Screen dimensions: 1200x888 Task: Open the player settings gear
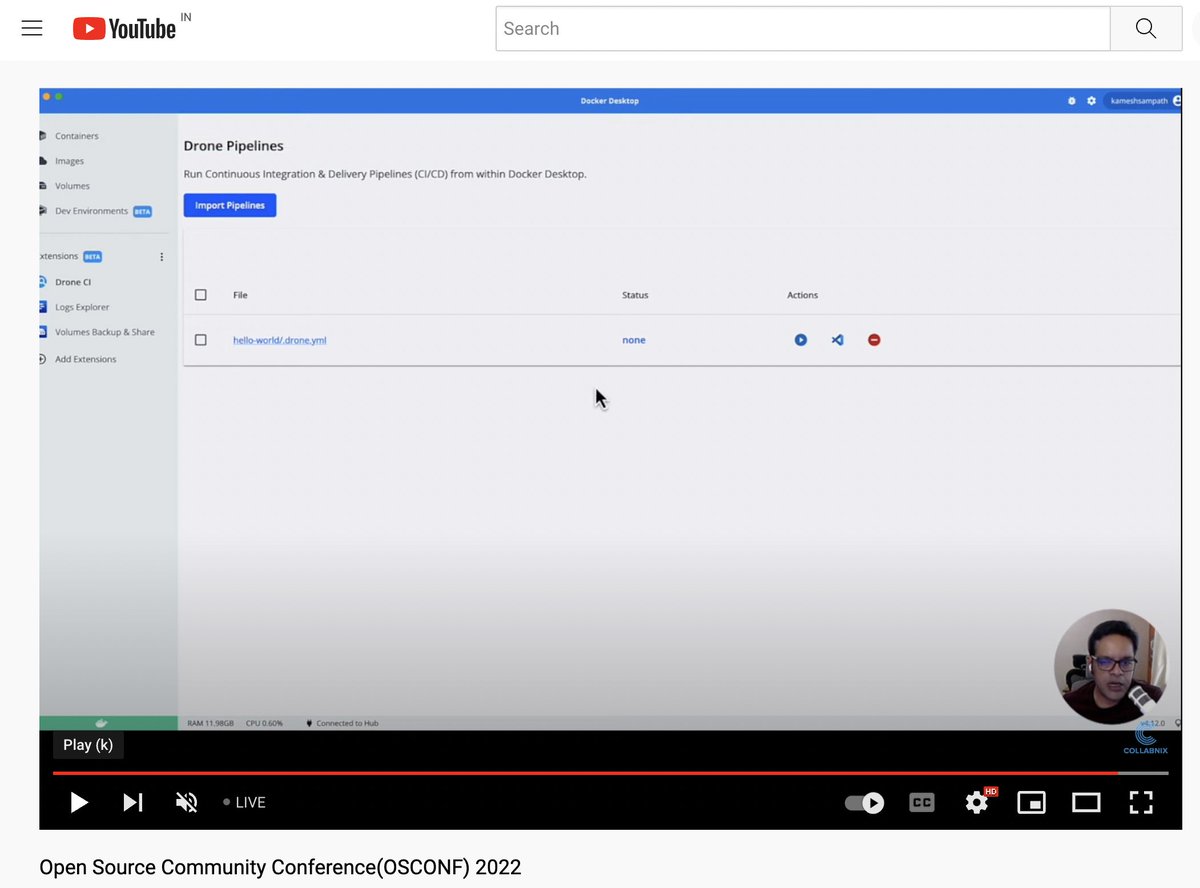[x=977, y=802]
